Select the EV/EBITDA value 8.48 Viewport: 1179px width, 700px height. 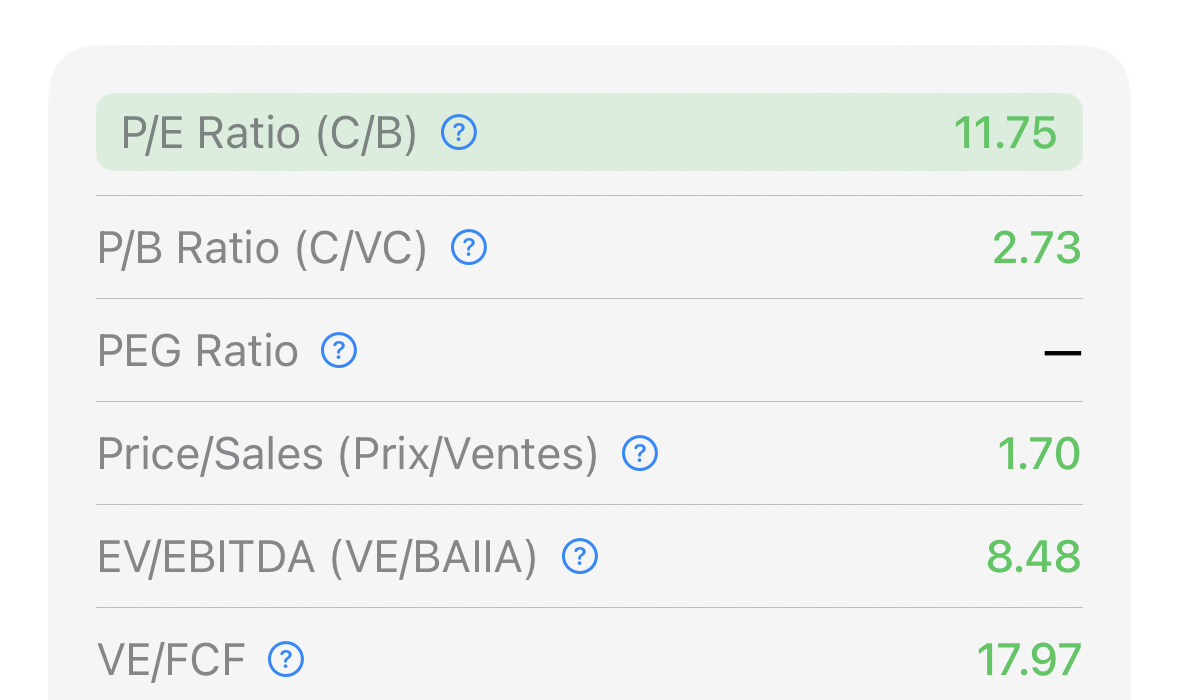[x=1034, y=558]
